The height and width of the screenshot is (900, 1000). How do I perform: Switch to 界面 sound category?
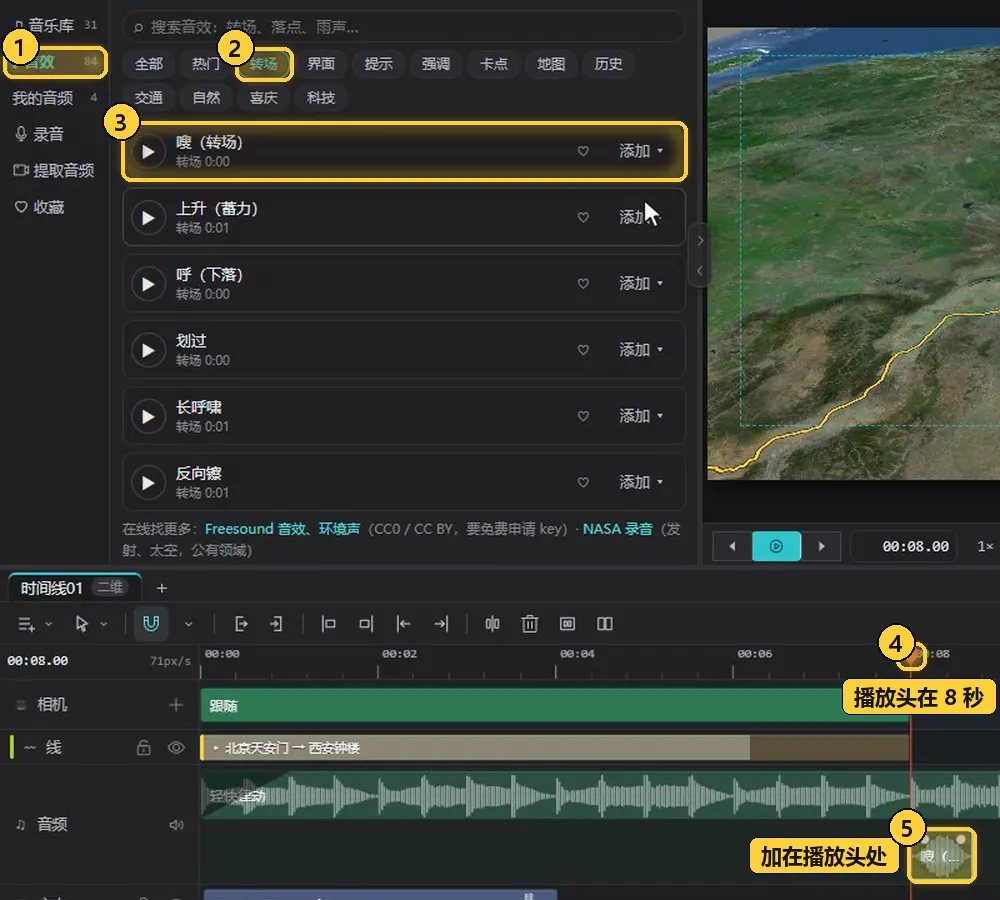coord(321,64)
